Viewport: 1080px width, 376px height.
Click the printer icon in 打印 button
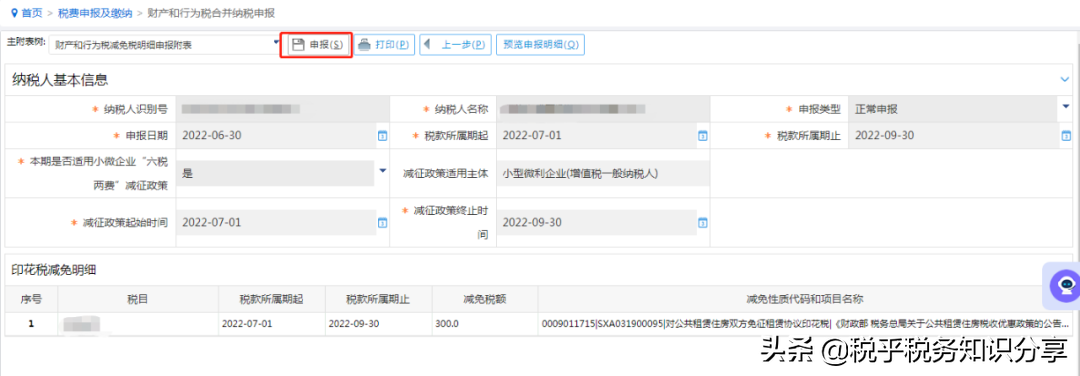pyautogui.click(x=364, y=45)
